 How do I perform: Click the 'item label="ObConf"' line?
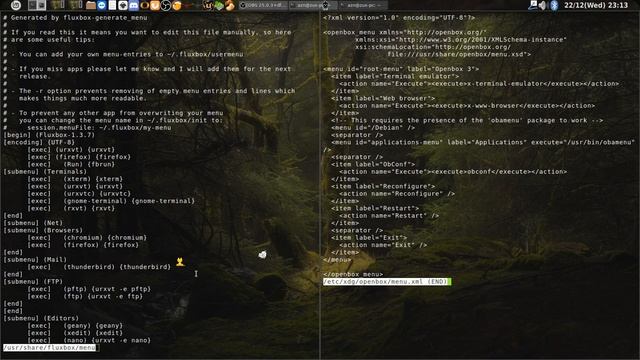click(x=373, y=164)
